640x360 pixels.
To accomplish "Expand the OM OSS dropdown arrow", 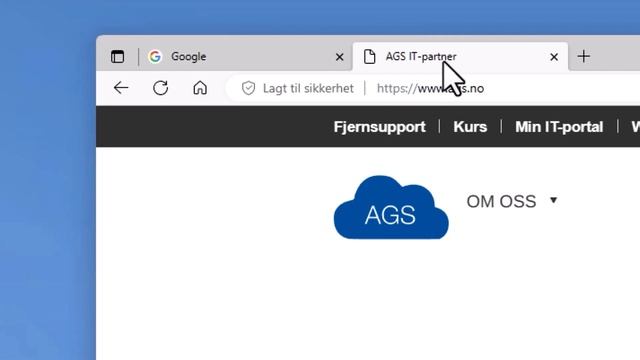I will (x=553, y=200).
